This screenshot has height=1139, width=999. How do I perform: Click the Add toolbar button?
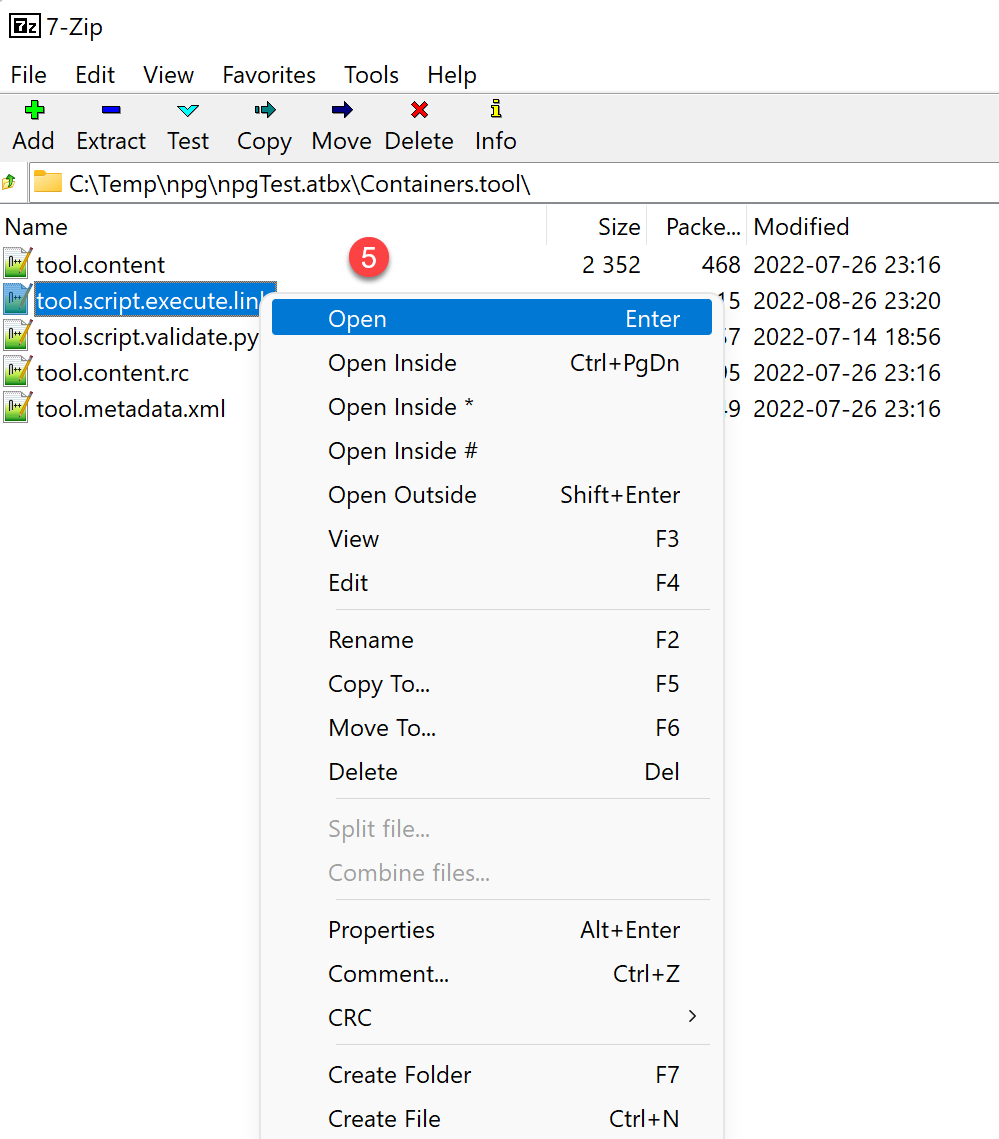point(33,126)
